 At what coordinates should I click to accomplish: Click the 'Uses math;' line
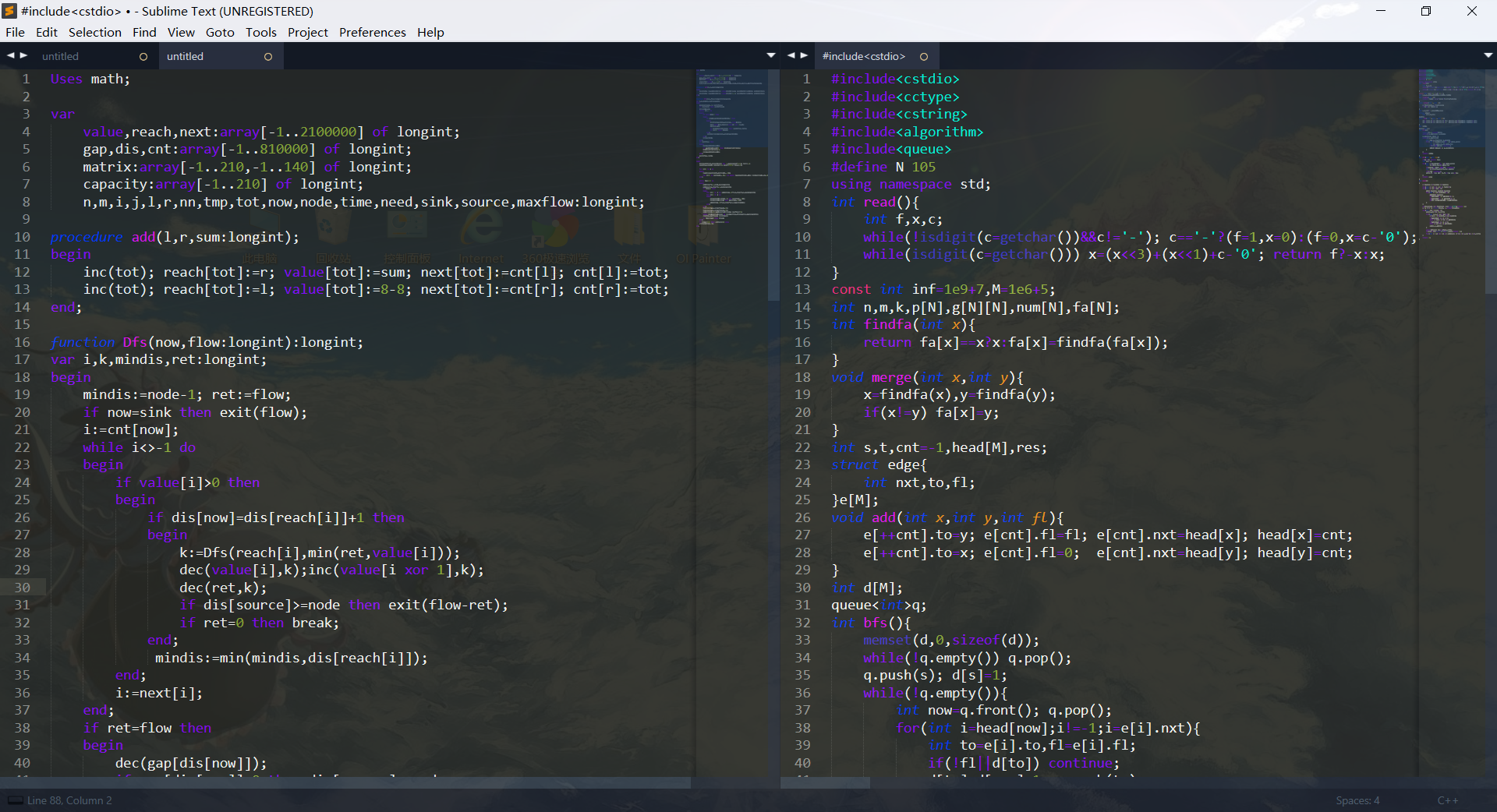(x=90, y=79)
